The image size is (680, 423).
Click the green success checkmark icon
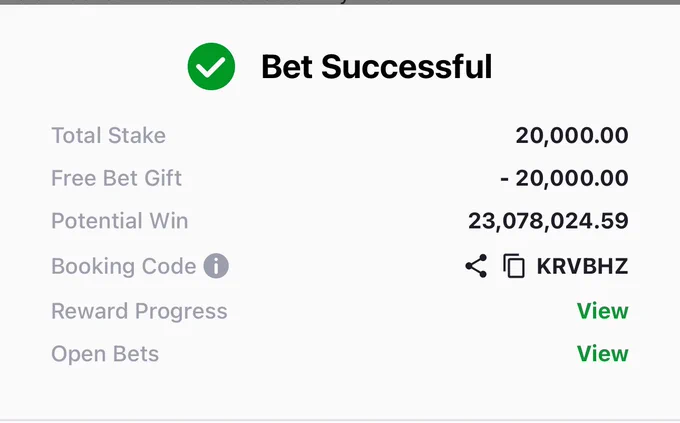(211, 66)
